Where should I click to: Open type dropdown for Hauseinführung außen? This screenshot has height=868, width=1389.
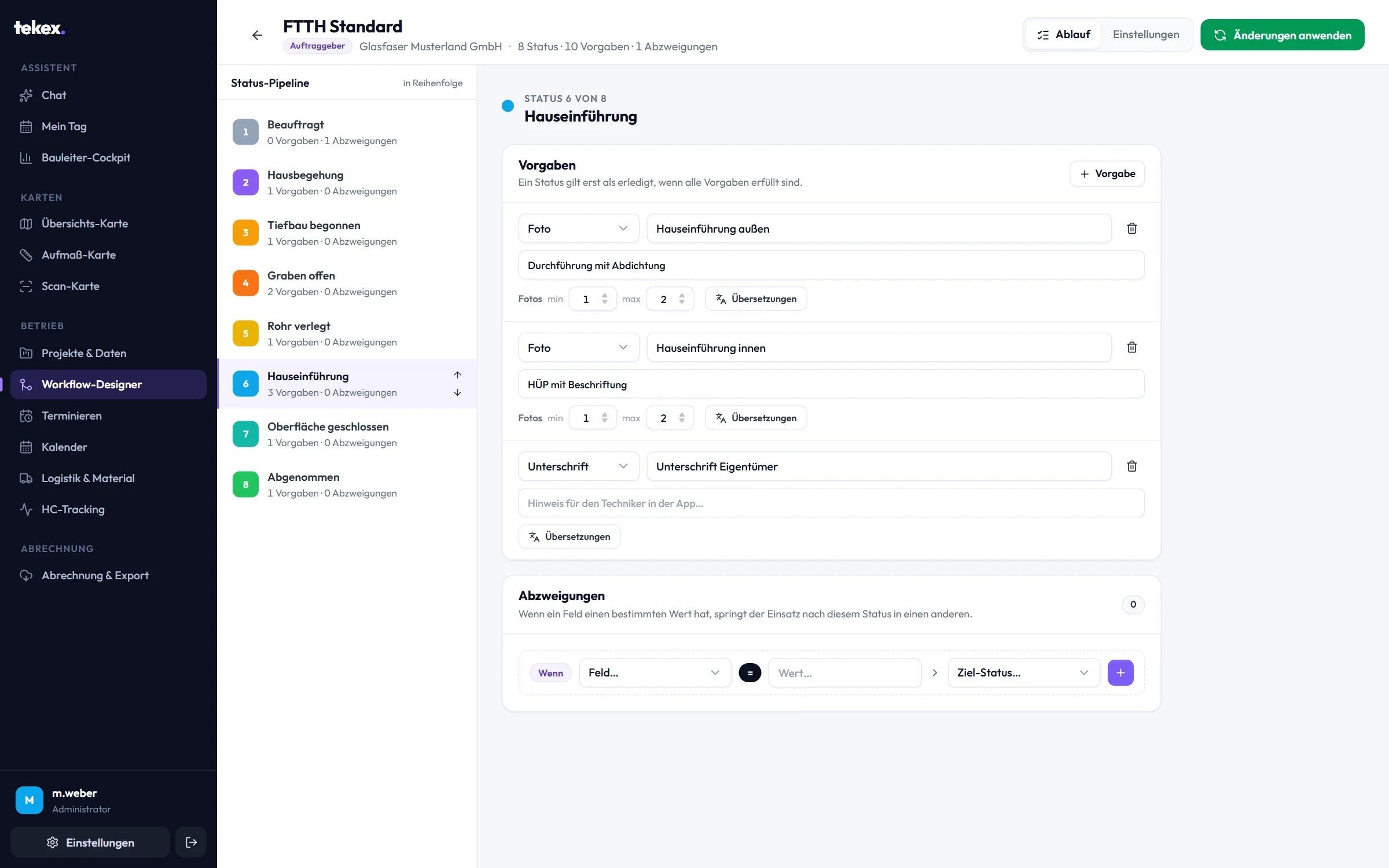(x=578, y=229)
